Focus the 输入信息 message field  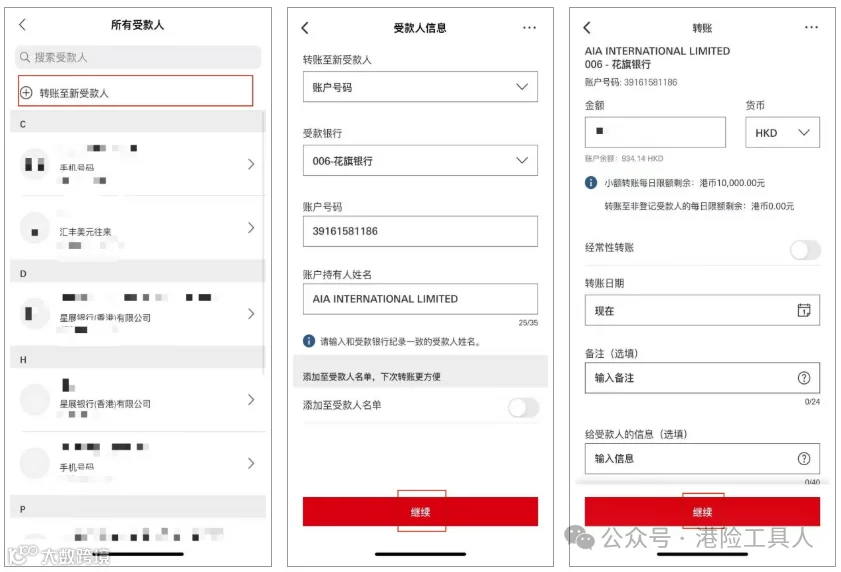click(702, 458)
